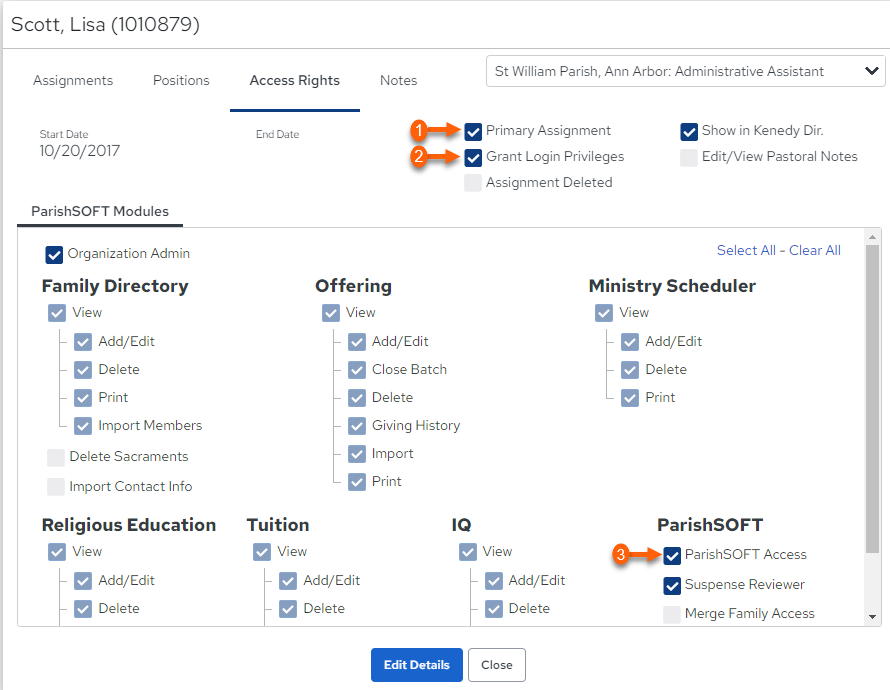890x690 pixels.
Task: Toggle the ParishSOFT Access checkbox
Action: pyautogui.click(x=672, y=556)
